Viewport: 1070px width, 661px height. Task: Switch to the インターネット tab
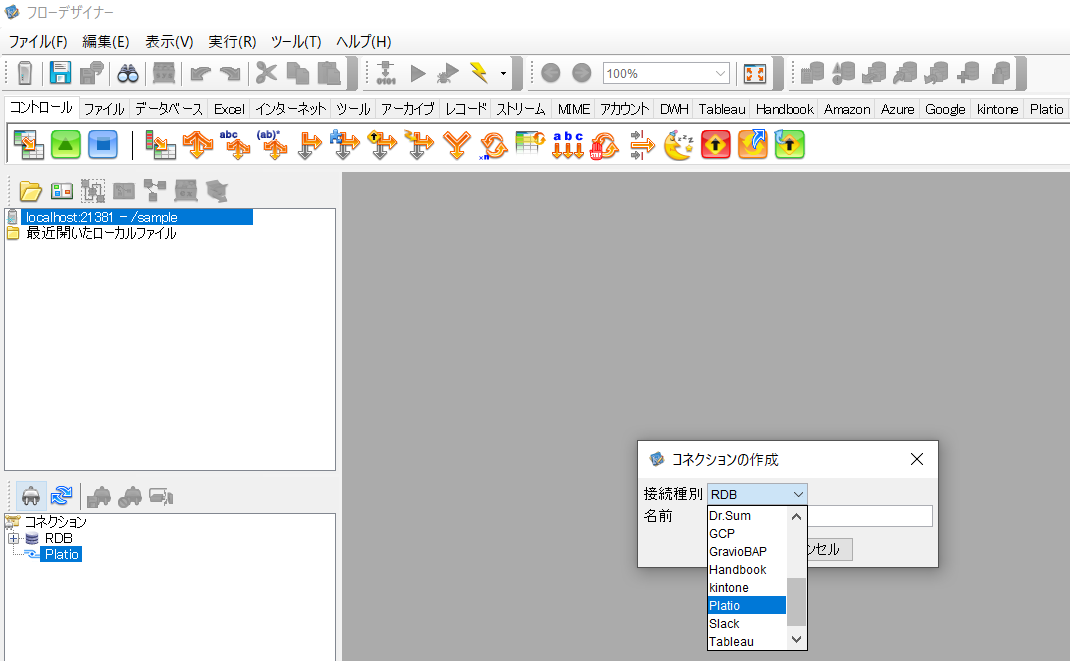pos(291,109)
